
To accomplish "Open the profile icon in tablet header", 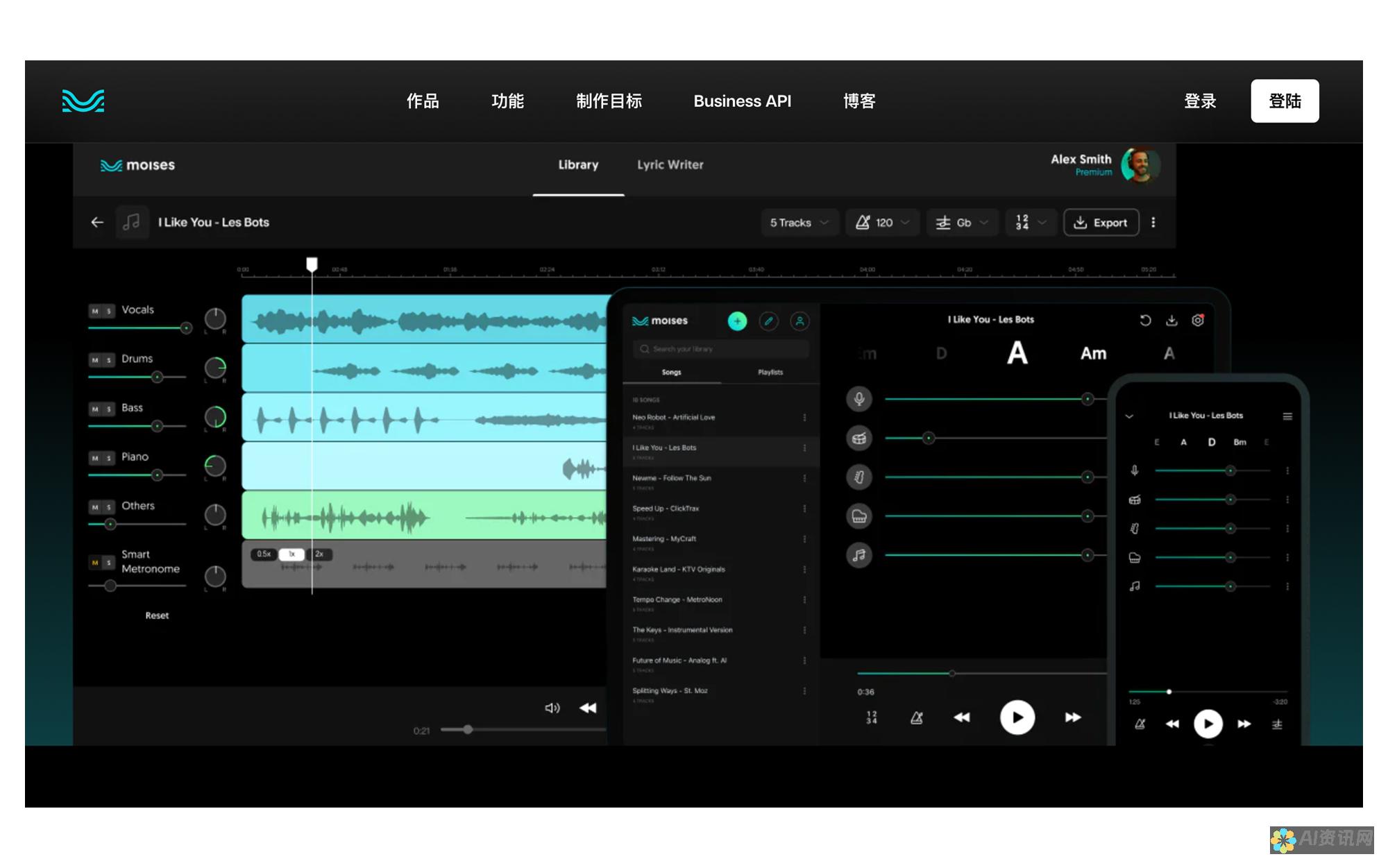I will pos(799,321).
